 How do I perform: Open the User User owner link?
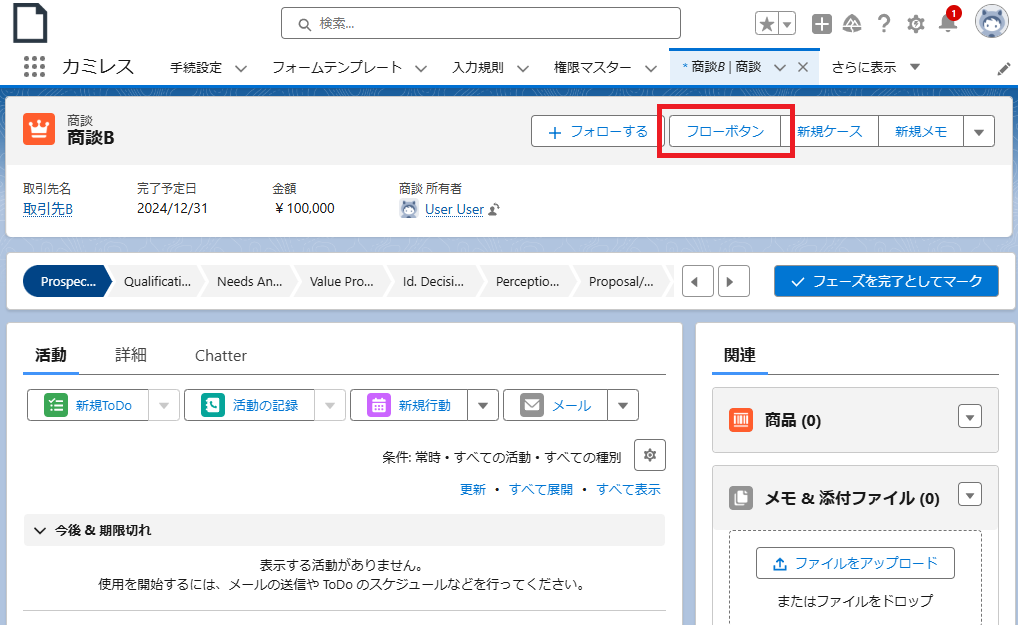[454, 210]
